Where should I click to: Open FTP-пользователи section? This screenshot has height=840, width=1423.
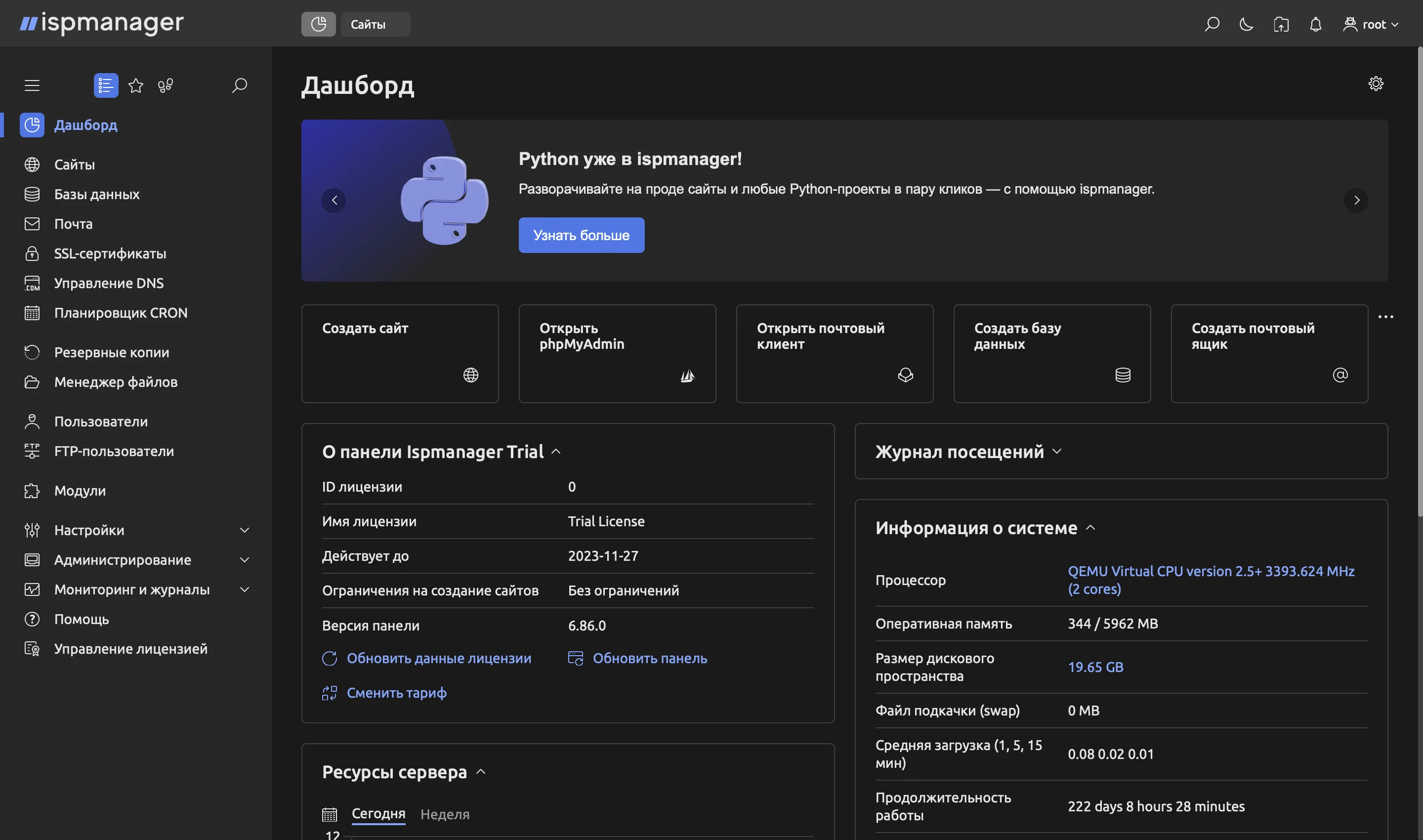click(114, 451)
